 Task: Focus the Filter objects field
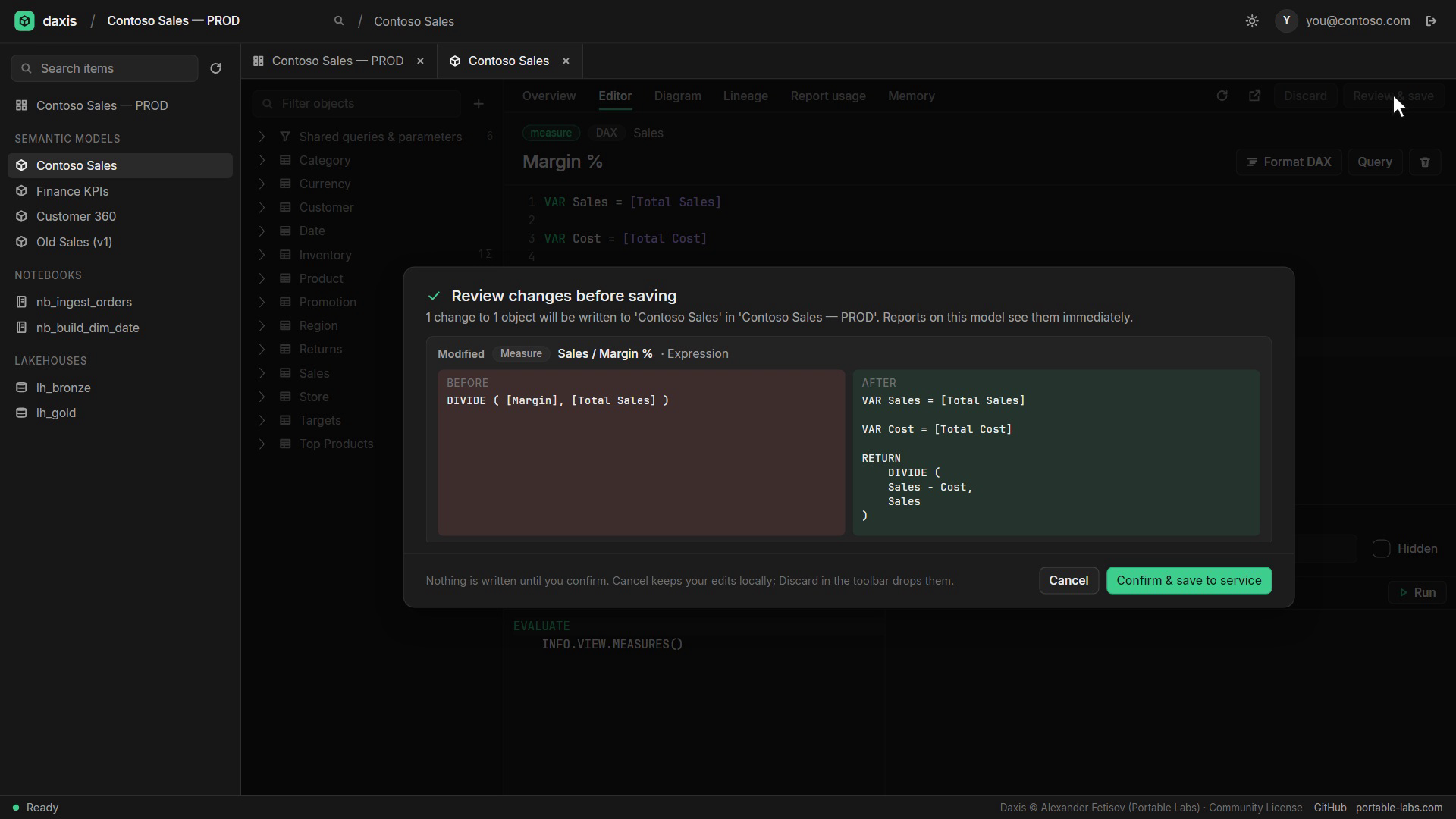356,104
